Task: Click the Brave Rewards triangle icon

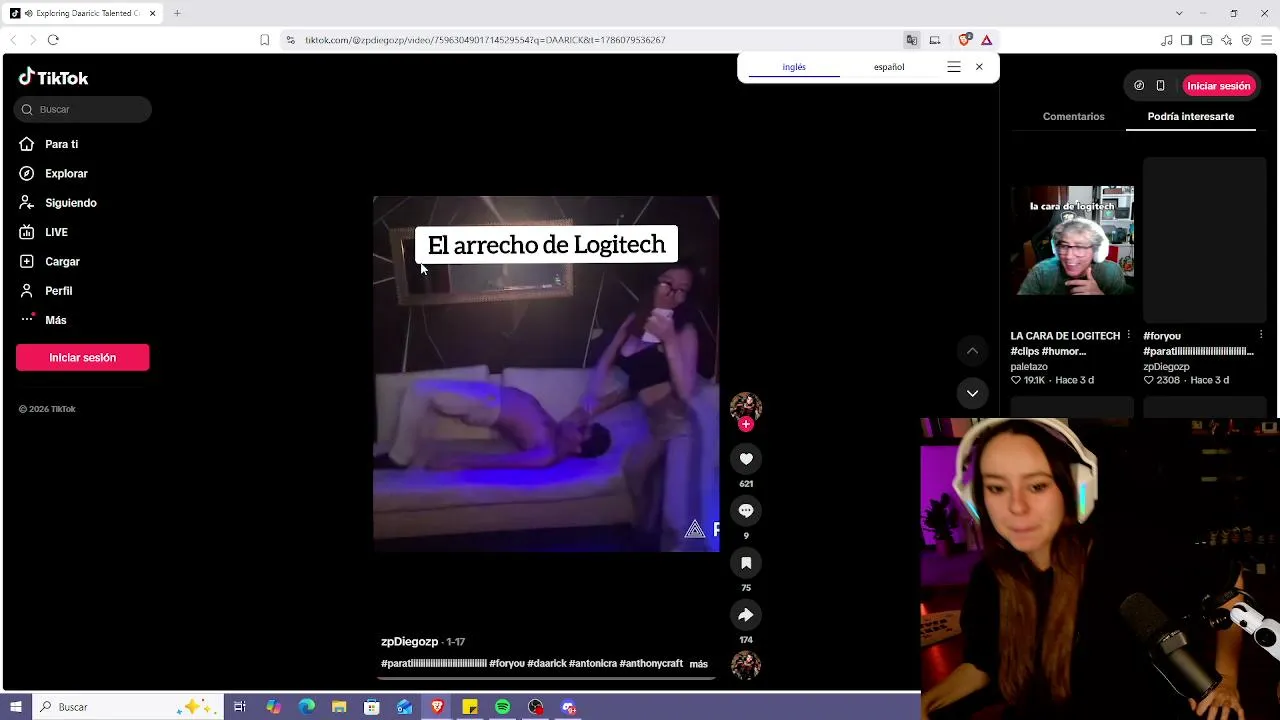Action: [x=986, y=40]
